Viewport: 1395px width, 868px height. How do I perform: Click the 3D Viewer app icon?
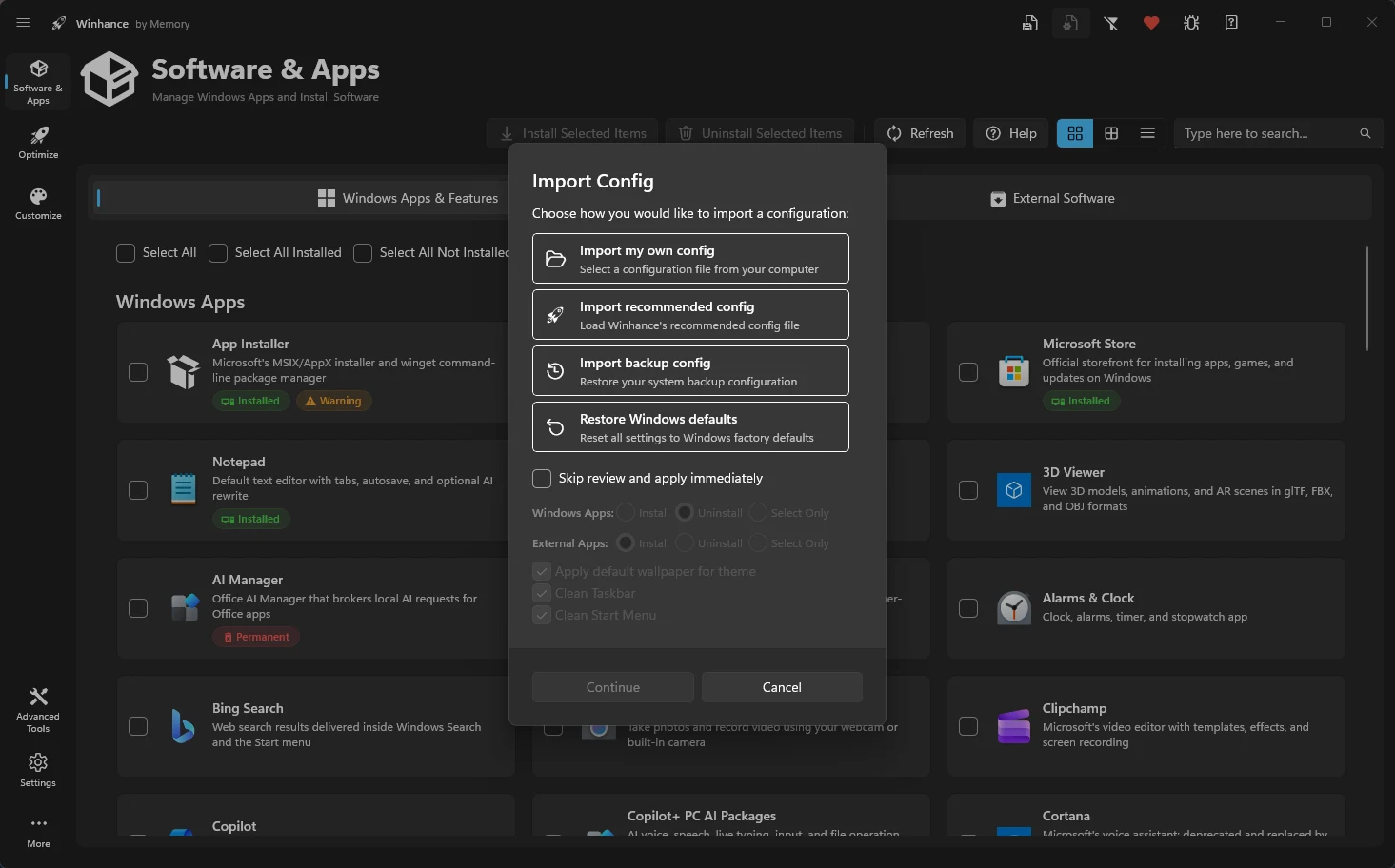coord(1014,490)
